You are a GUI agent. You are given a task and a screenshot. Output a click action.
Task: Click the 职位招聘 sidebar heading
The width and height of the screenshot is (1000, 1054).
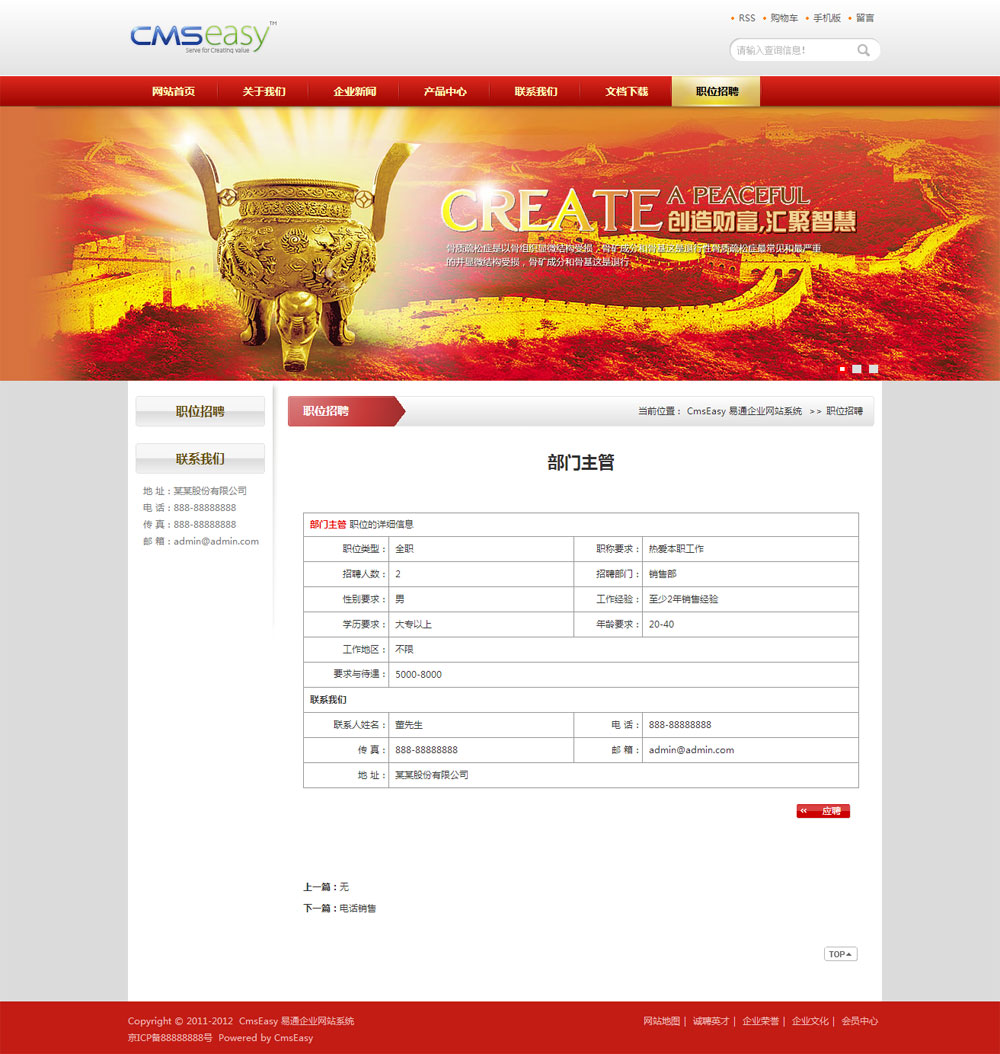coord(200,411)
